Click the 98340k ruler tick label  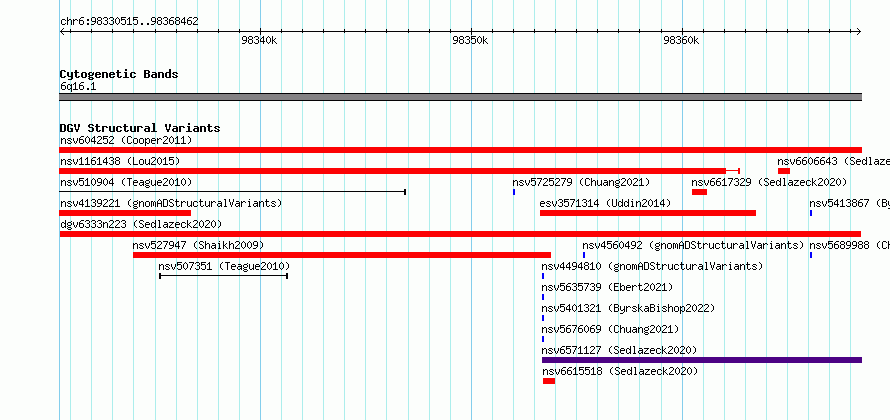click(259, 41)
